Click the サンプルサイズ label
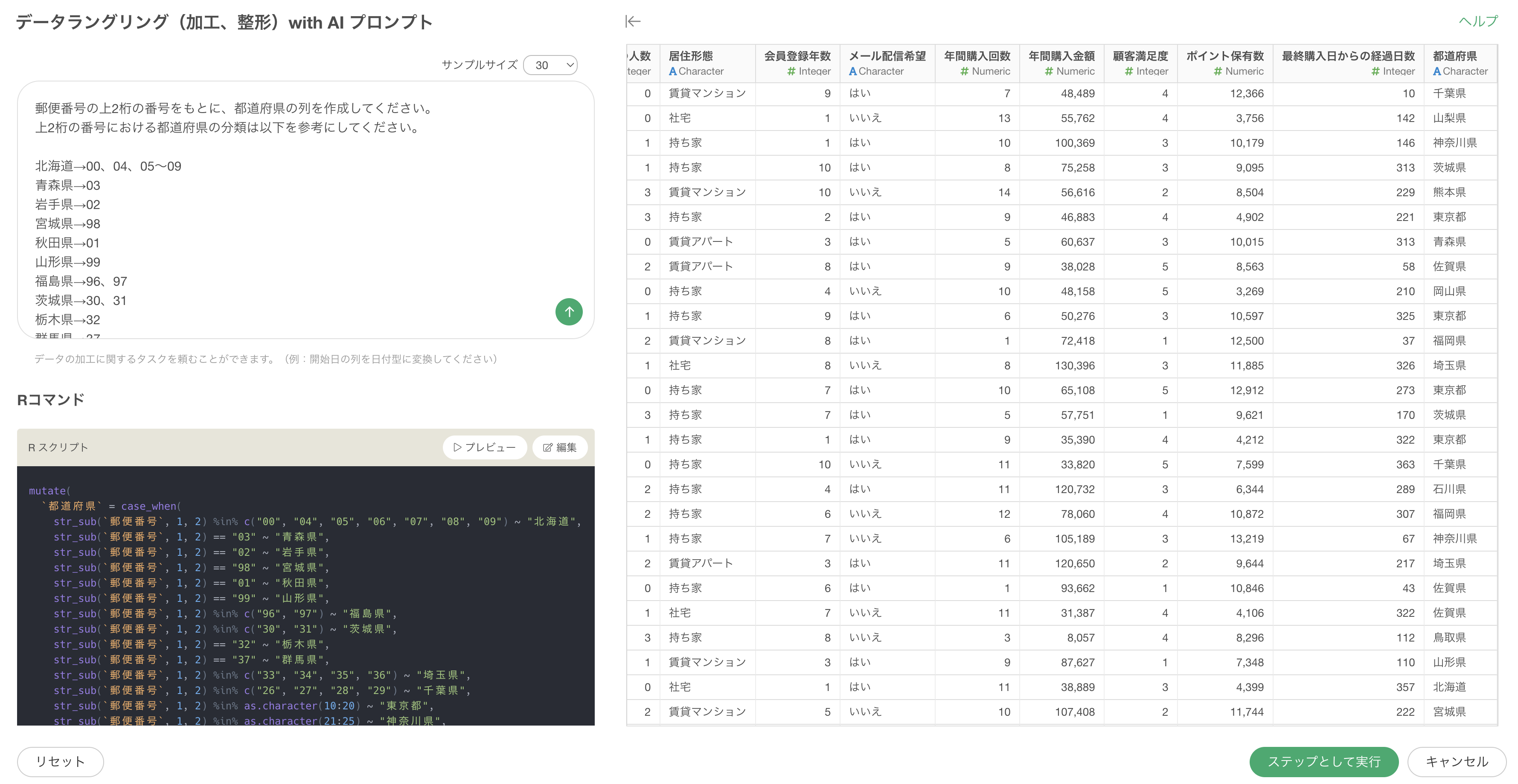The width and height of the screenshot is (1518, 784). (480, 65)
